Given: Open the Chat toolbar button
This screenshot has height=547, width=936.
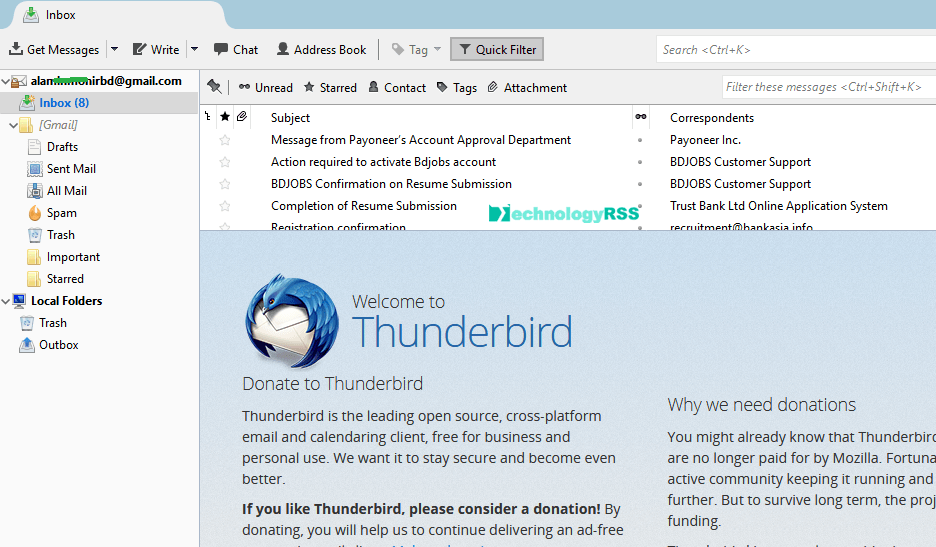Looking at the screenshot, I should point(236,49).
